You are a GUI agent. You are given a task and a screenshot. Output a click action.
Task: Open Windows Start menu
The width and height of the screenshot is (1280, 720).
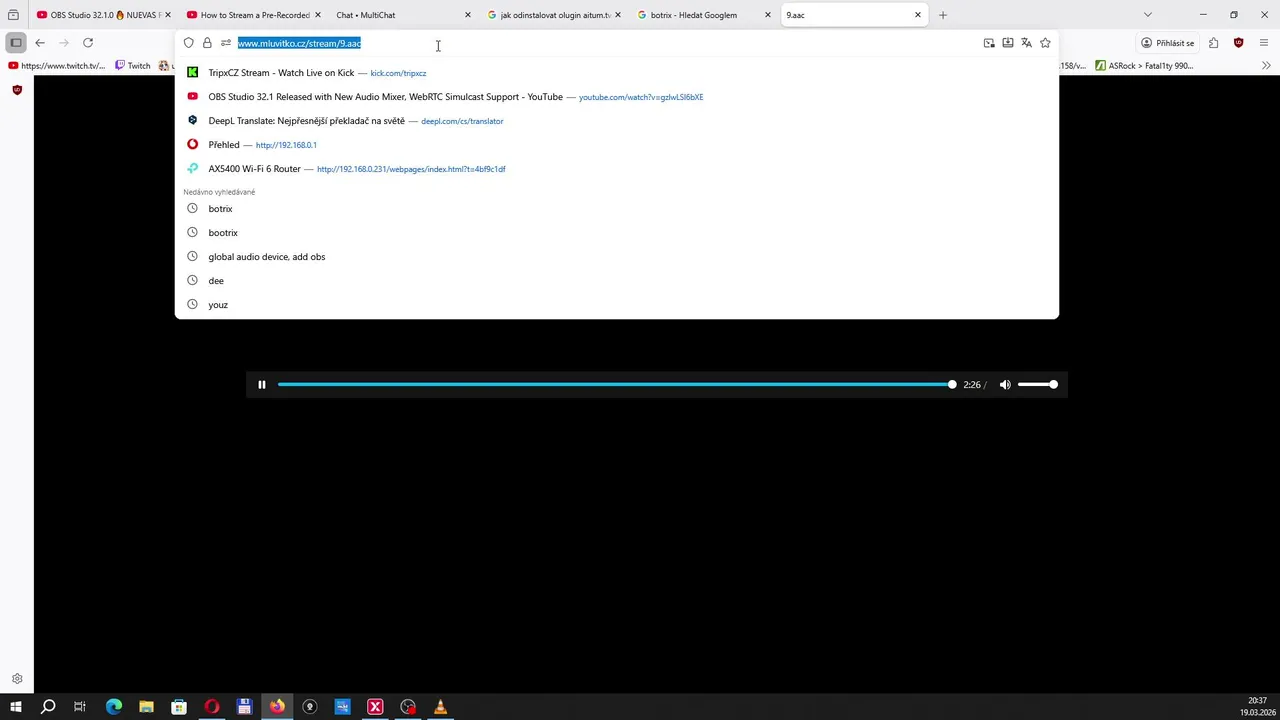point(15,707)
